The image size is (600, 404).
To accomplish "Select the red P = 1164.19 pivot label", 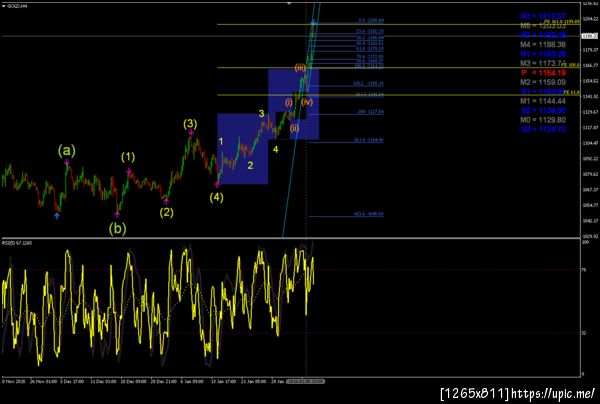I will pyautogui.click(x=543, y=73).
